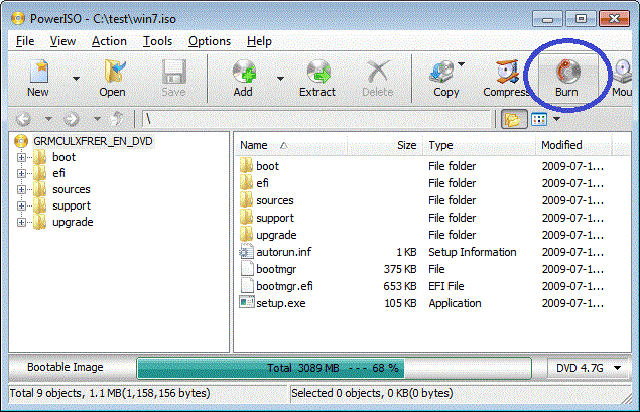Select the upgrade folder in file list

(276, 235)
